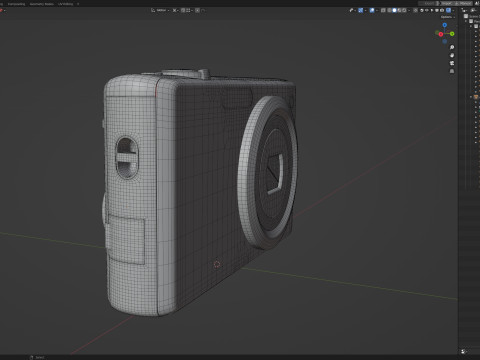Add a new workspace with the plus tab
This screenshot has width=480, height=360.
(x=78, y=4)
